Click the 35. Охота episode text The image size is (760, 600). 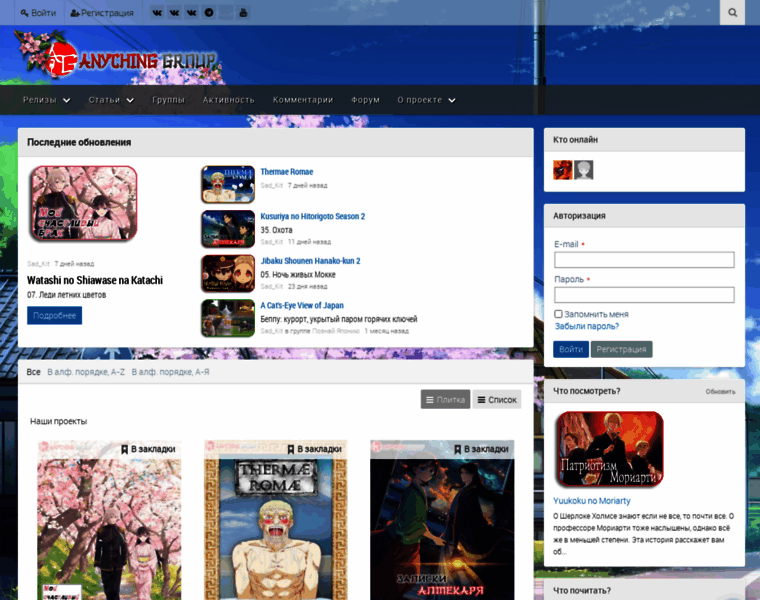coord(276,230)
